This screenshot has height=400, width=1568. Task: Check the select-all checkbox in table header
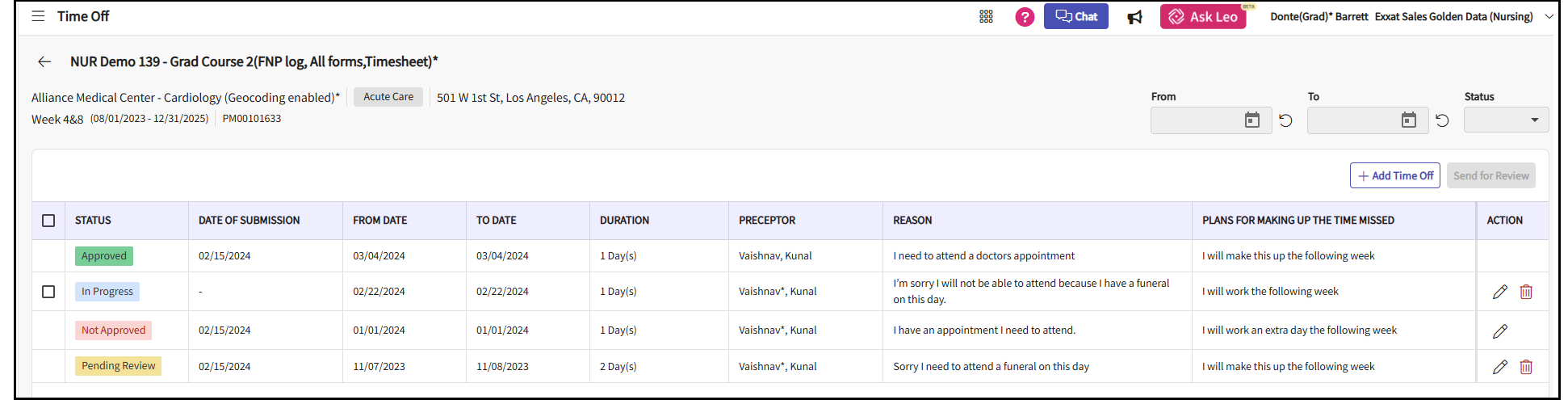[x=48, y=221]
